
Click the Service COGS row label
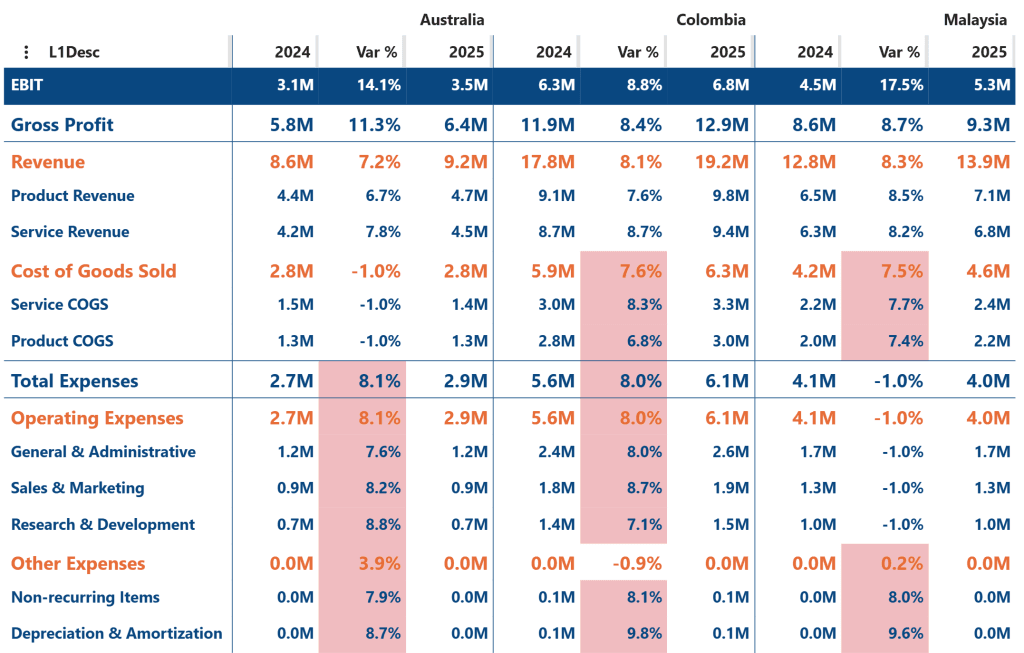click(x=59, y=304)
